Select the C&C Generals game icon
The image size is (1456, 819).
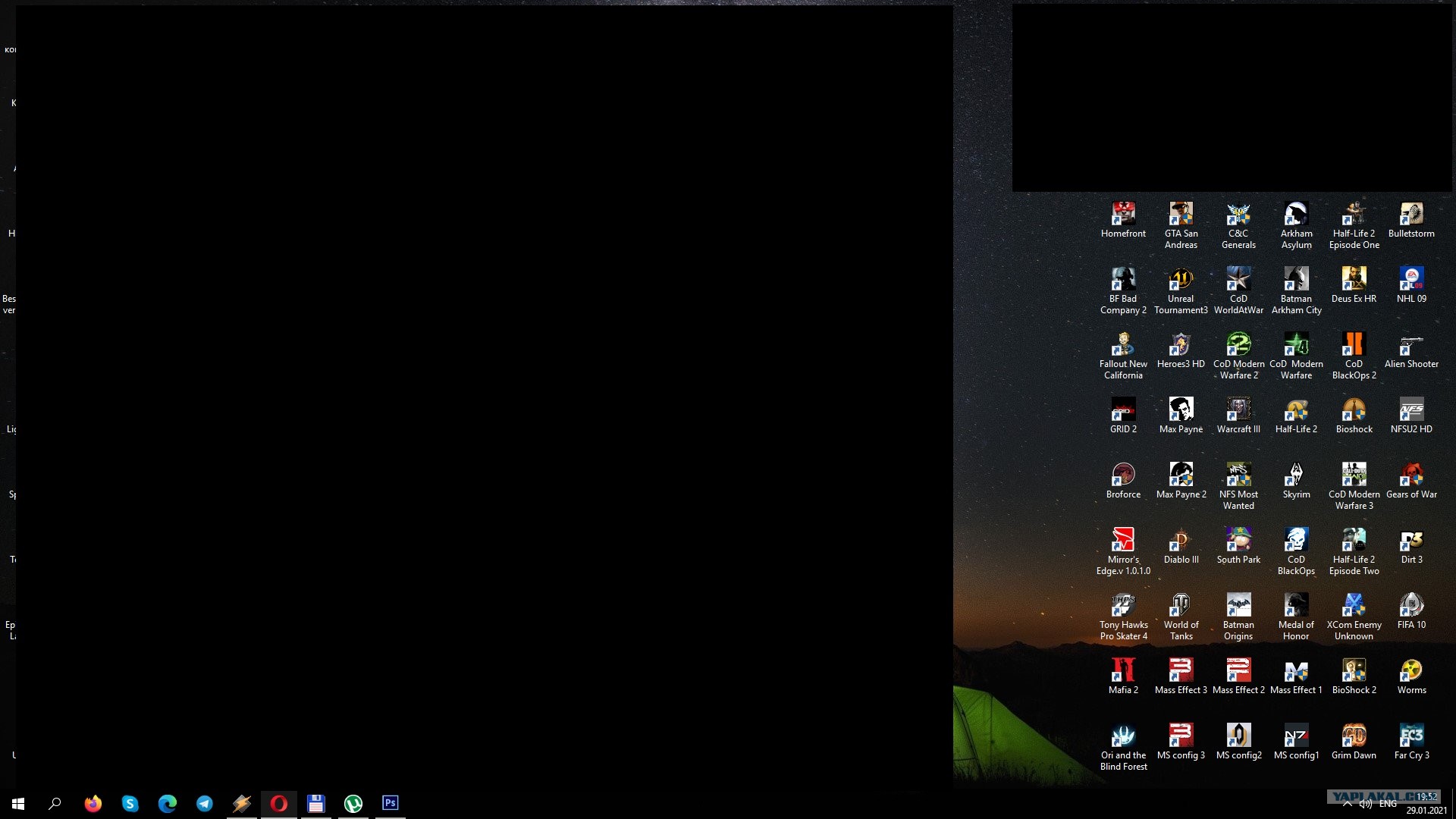(x=1238, y=225)
